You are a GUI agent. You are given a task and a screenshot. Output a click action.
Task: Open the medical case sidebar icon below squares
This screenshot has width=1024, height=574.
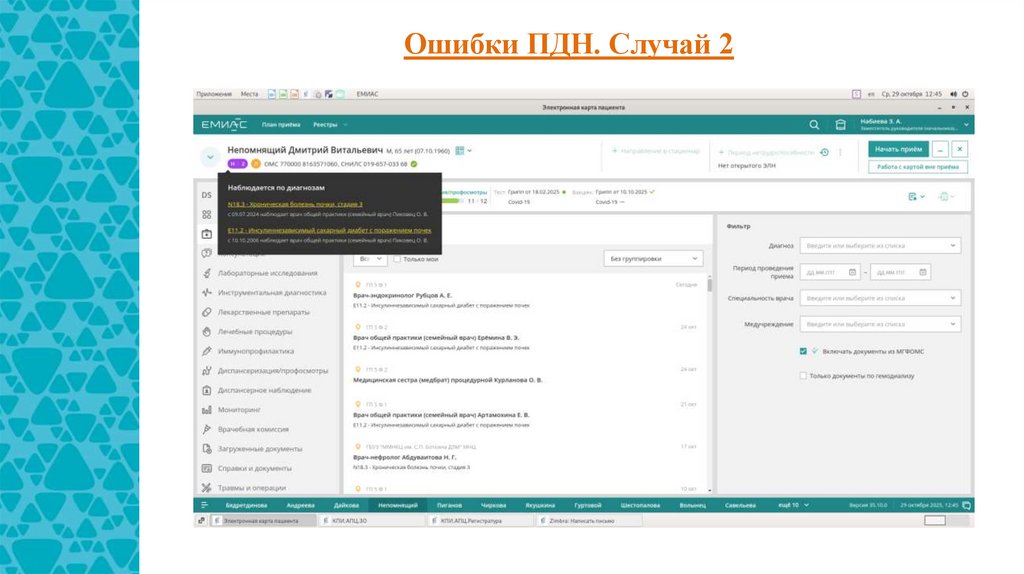pyautogui.click(x=206, y=234)
